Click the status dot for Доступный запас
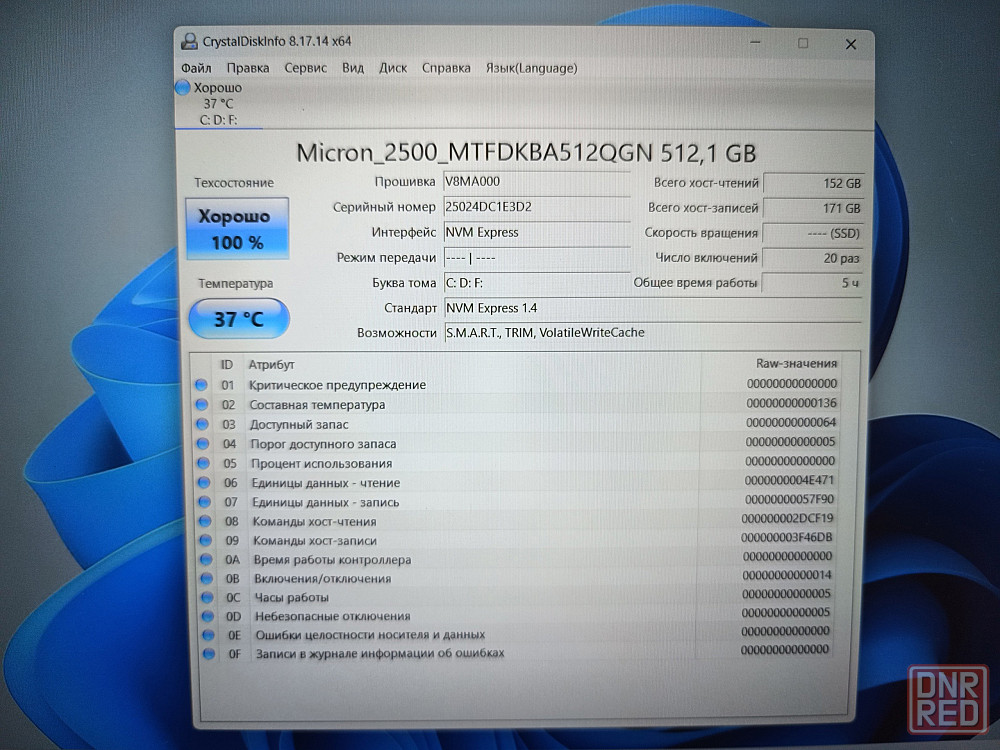 click(202, 424)
